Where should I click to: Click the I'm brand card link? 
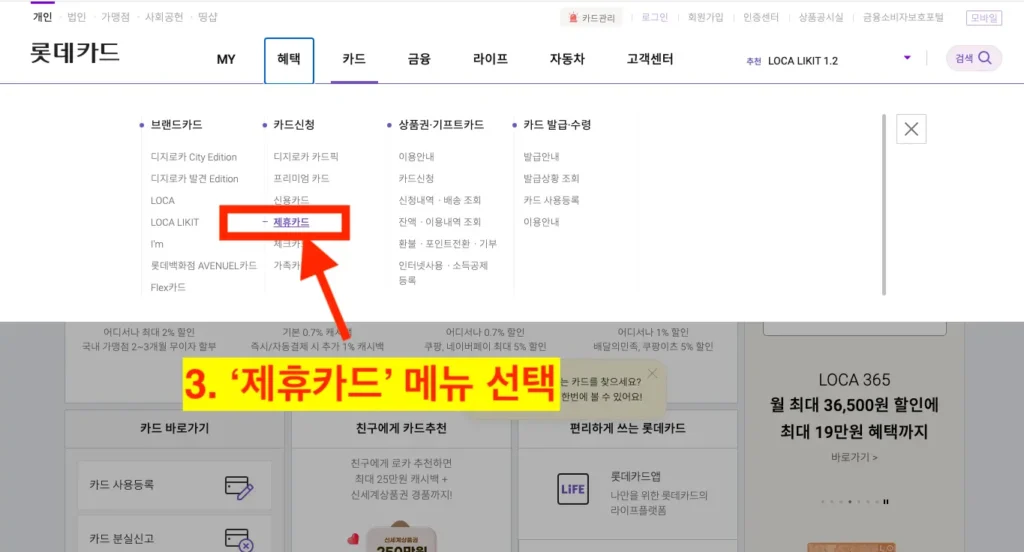[x=157, y=244]
